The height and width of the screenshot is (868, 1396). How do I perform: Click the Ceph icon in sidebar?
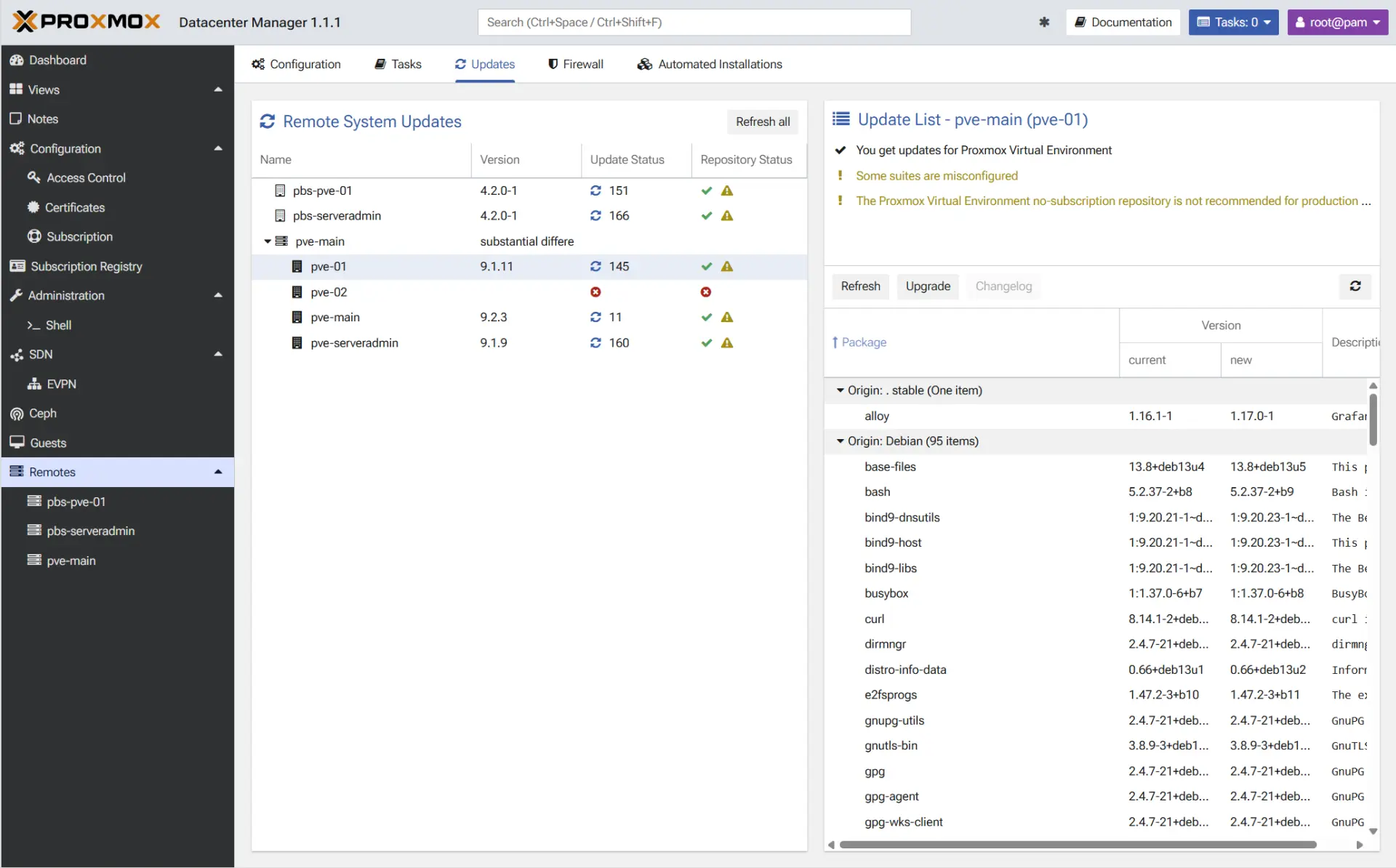click(x=17, y=414)
